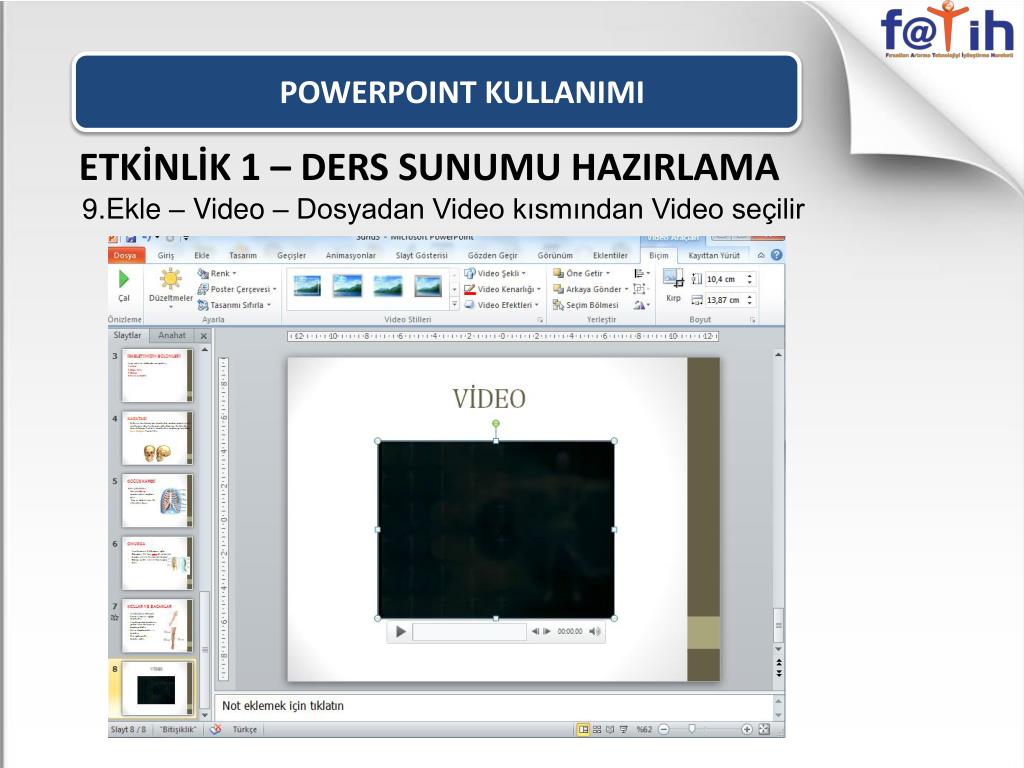Open Poster Çerçevesi dropdown
The height and width of the screenshot is (768, 1024).
point(238,289)
